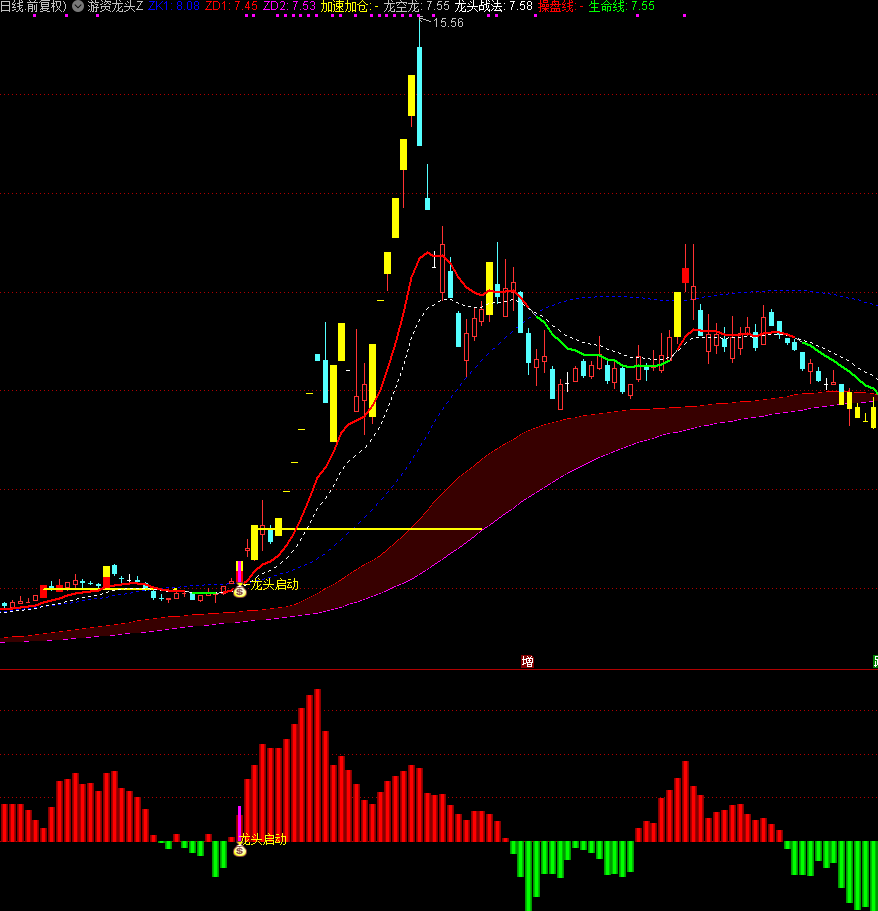Click the tallest red histogram bar in lower panel
Image resolution: width=878 pixels, height=911 pixels.
click(317, 765)
